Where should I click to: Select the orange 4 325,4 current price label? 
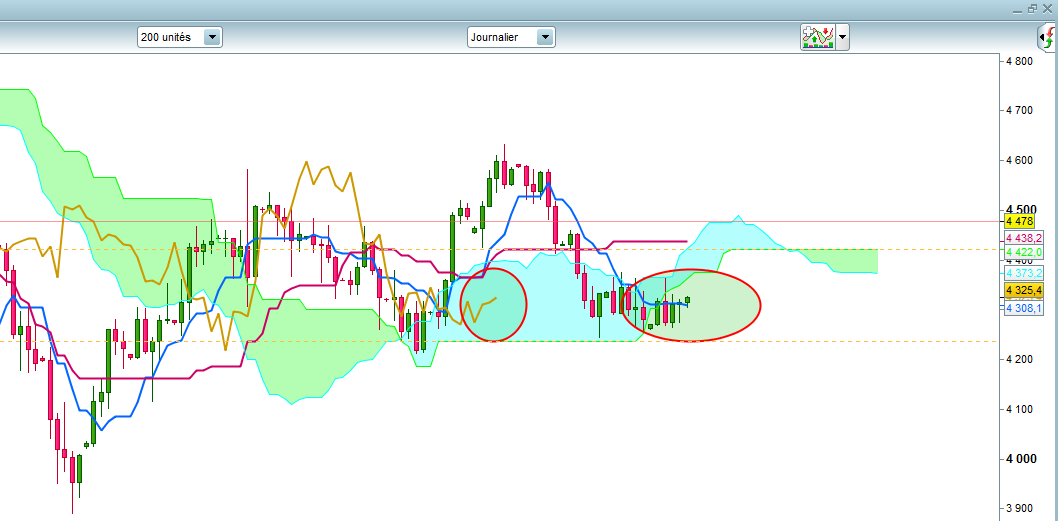1024,290
